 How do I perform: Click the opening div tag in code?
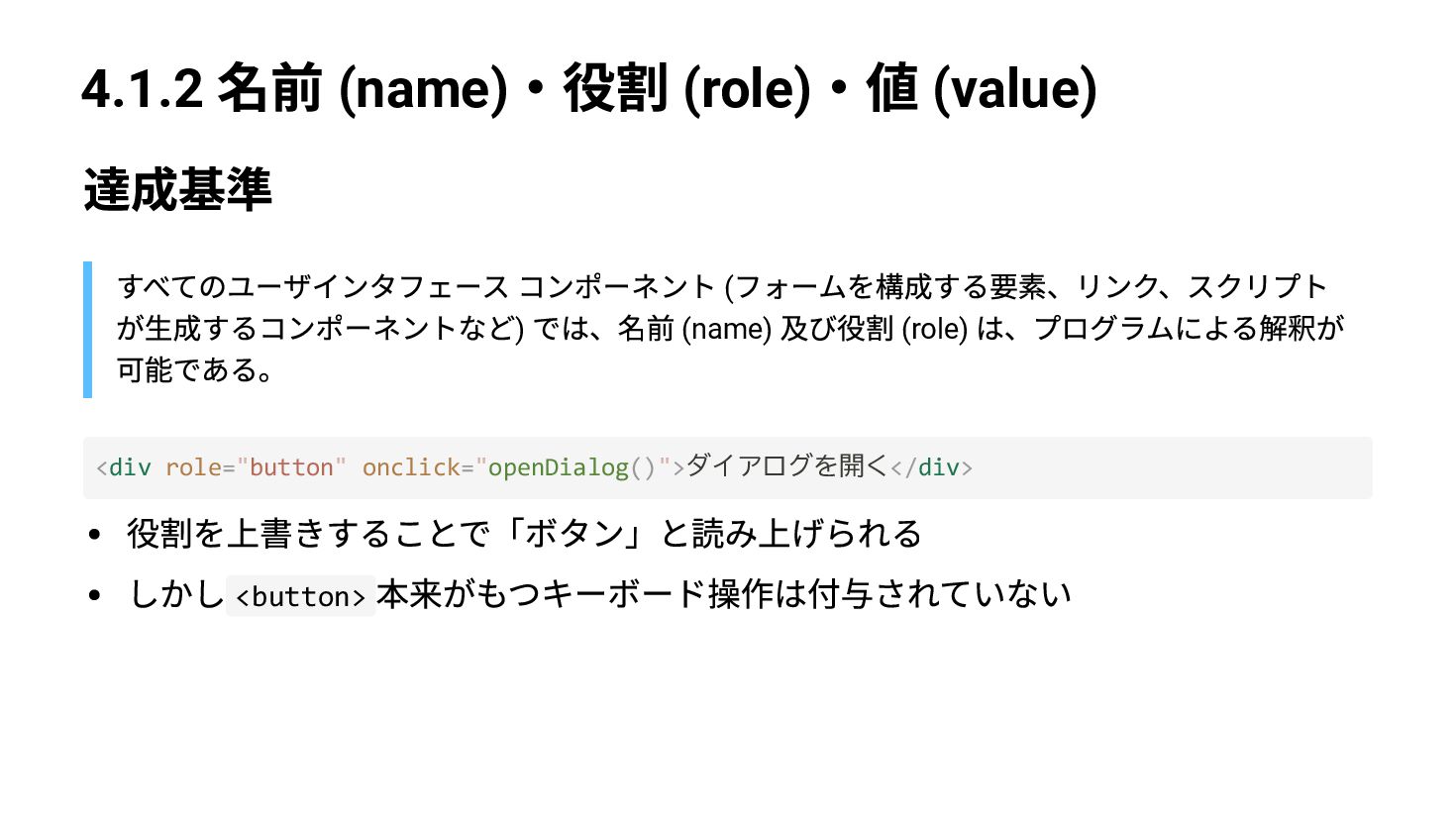pyautogui.click(x=124, y=467)
